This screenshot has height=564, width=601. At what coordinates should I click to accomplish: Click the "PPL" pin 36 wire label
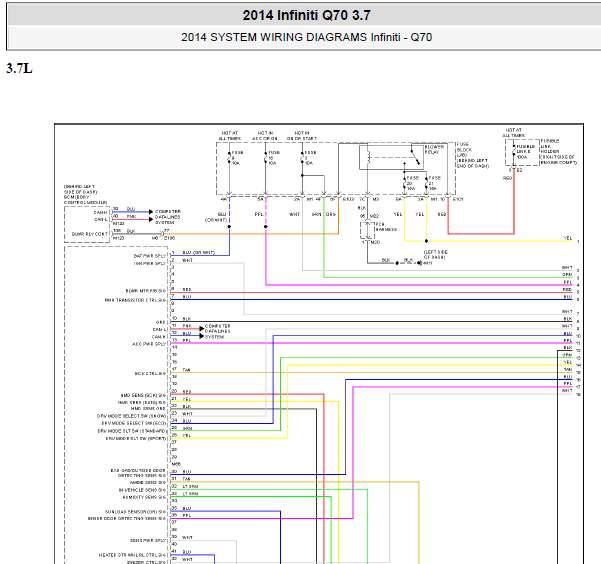coord(187,515)
